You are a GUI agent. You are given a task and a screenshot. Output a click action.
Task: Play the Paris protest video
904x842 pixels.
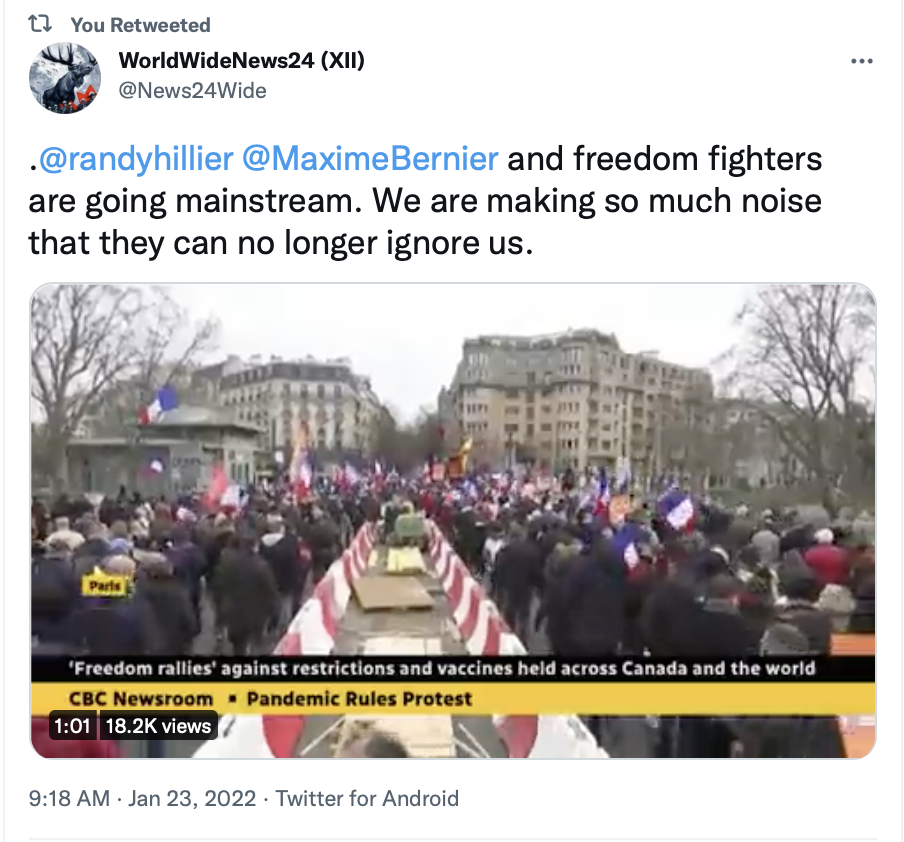click(x=453, y=521)
